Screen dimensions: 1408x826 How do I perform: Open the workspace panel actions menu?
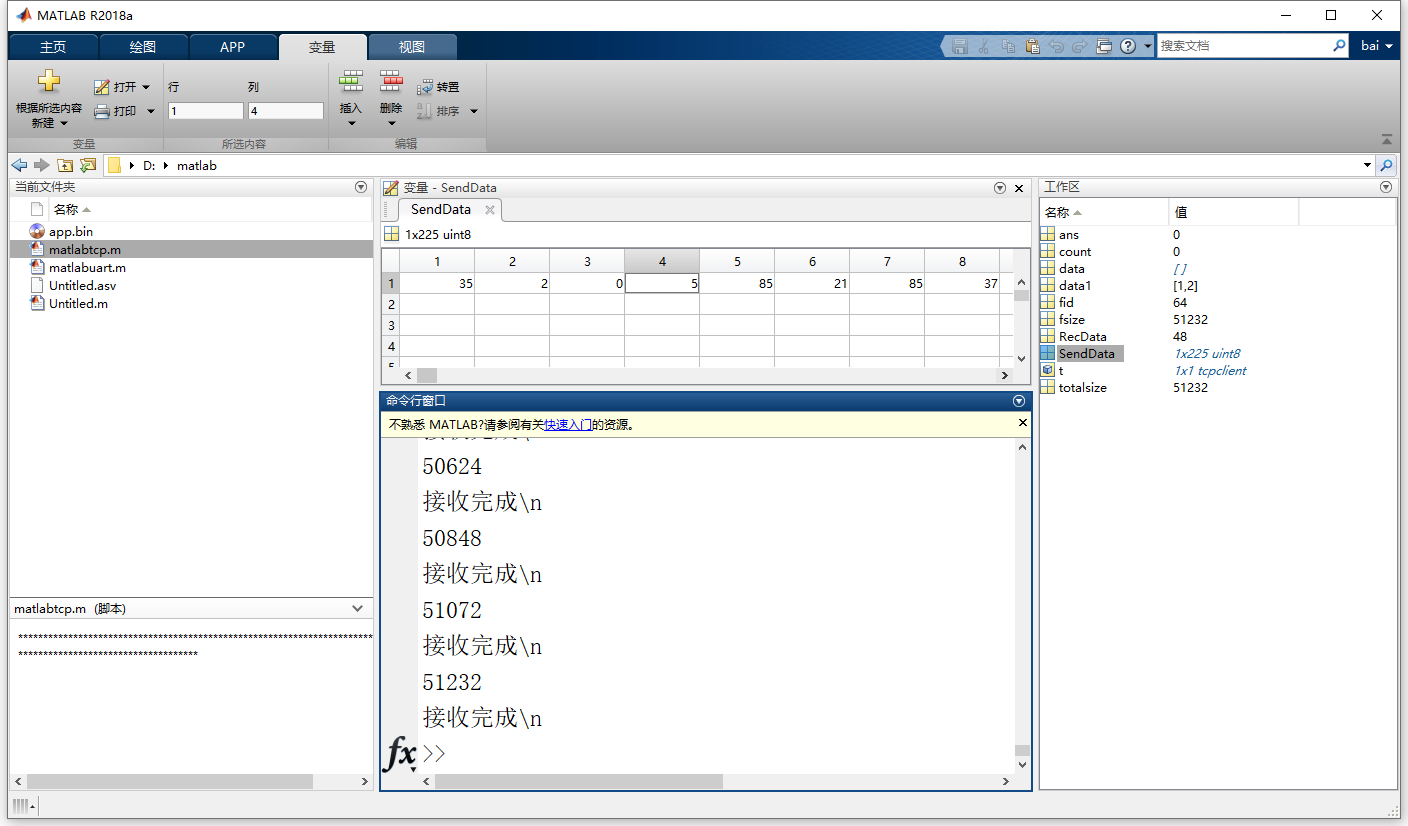(1386, 187)
